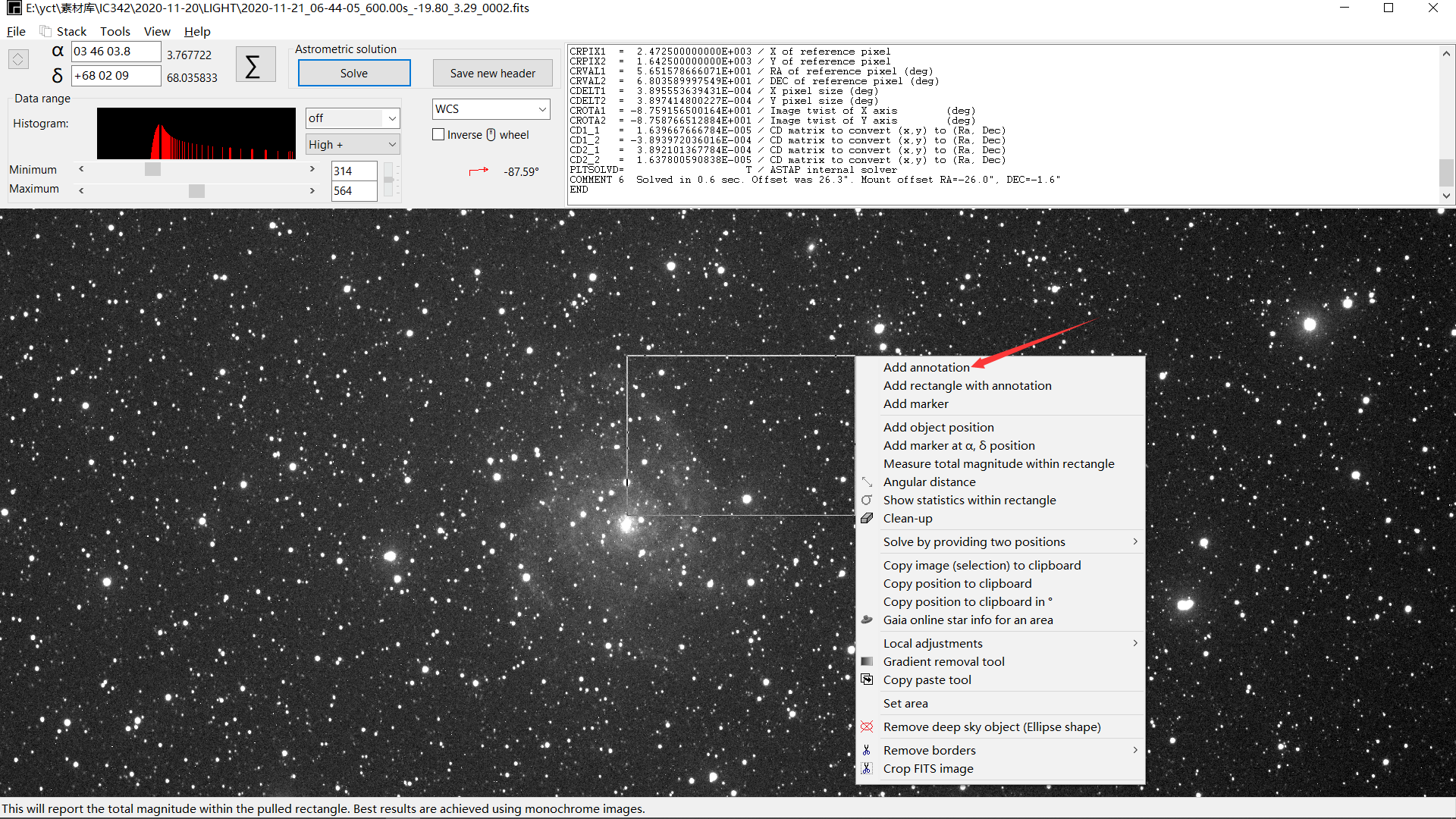Click the Save new header button
The width and height of the screenshot is (1456, 819).
click(493, 73)
